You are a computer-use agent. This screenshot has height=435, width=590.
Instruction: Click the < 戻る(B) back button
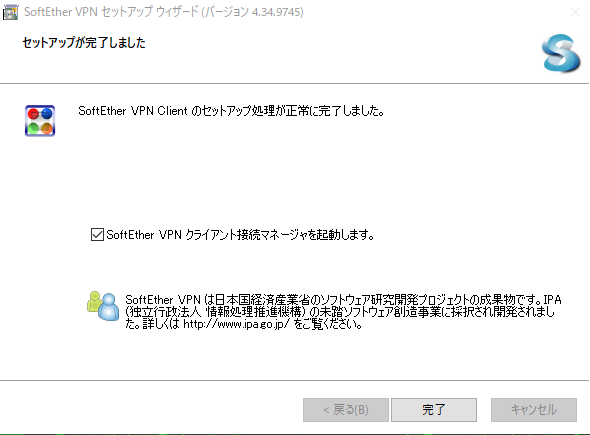point(346,410)
